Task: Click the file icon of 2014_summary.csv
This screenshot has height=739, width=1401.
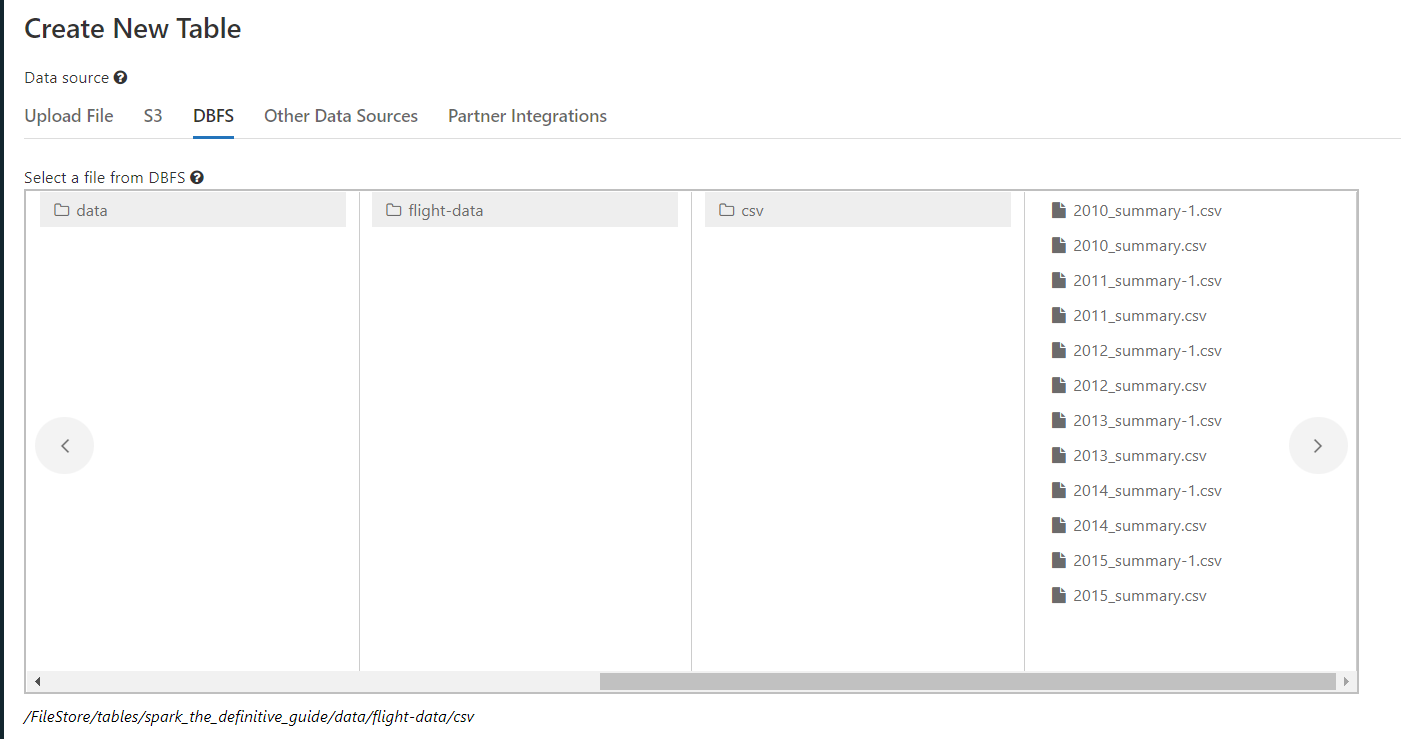Action: (1059, 525)
